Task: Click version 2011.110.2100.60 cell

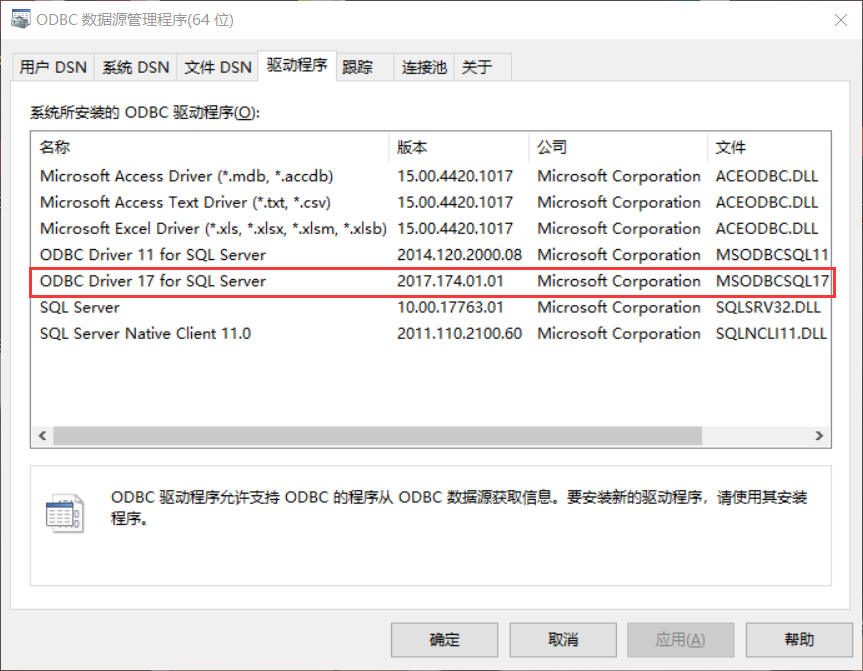Action: [x=460, y=334]
